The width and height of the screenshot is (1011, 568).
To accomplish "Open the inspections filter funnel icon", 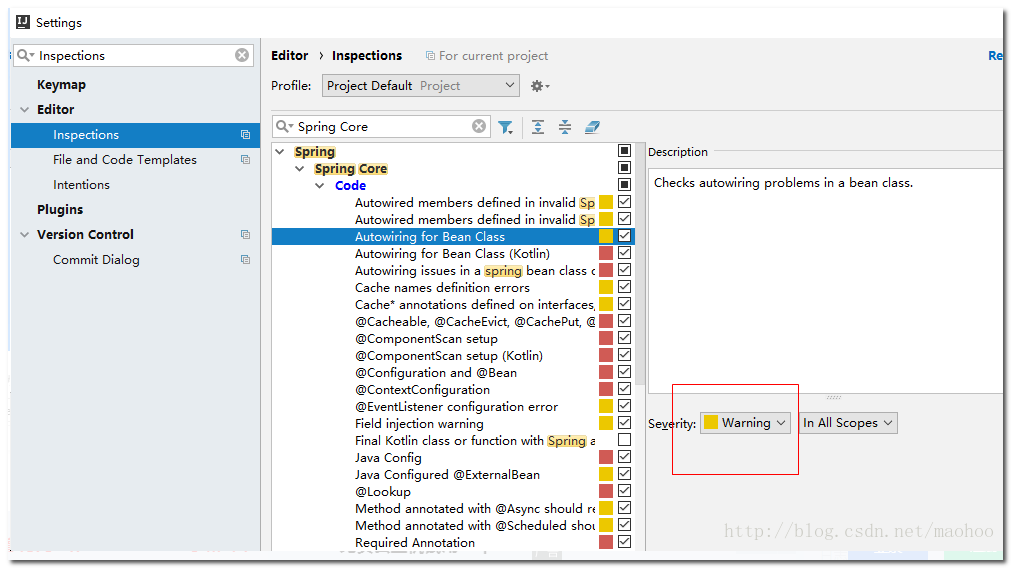I will [506, 127].
